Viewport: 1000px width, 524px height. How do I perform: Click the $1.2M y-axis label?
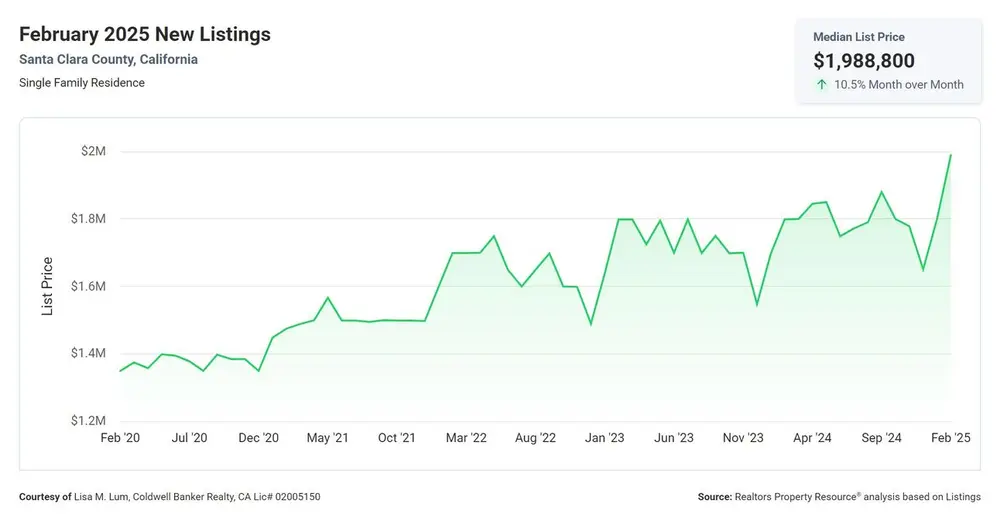88,421
